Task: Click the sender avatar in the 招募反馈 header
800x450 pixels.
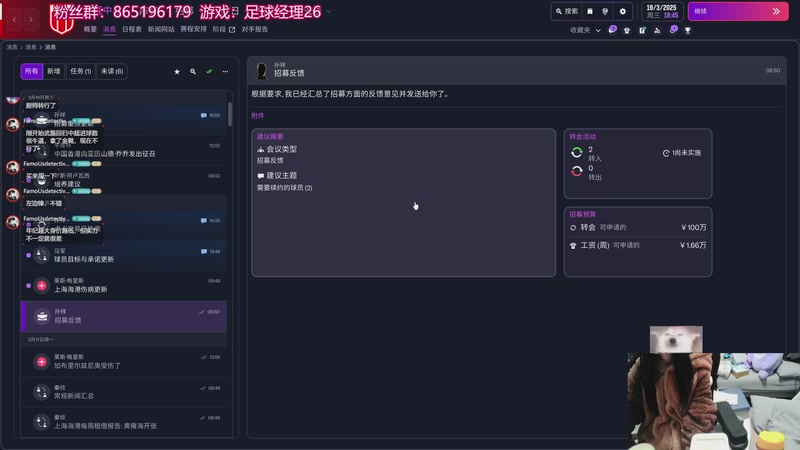Action: (x=262, y=70)
